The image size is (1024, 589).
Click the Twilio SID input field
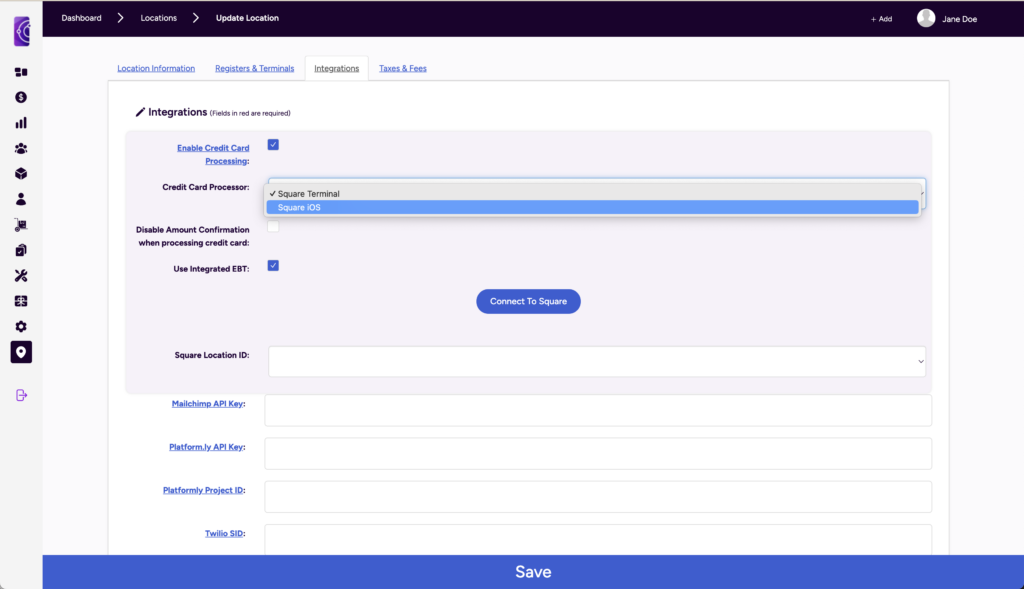(x=598, y=539)
